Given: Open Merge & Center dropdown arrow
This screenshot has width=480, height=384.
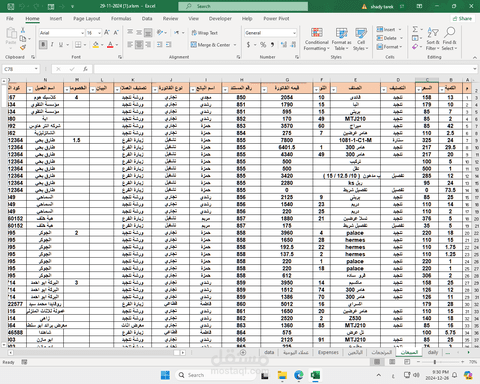Looking at the screenshot, I should pyautogui.click(x=235, y=45).
